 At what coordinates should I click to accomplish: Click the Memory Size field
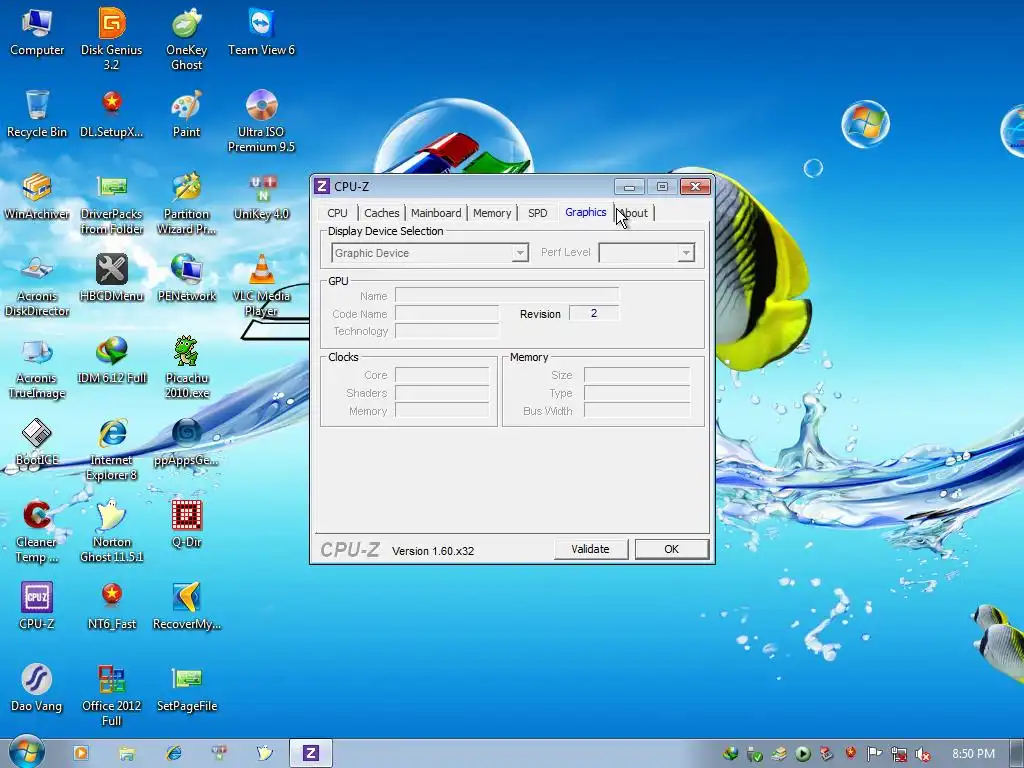coord(637,375)
